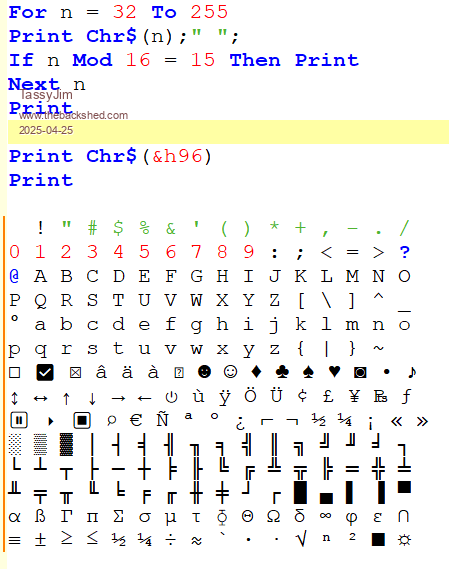Click the sun symbol glyph
Viewport: 449px width, 569px height.
(404, 540)
